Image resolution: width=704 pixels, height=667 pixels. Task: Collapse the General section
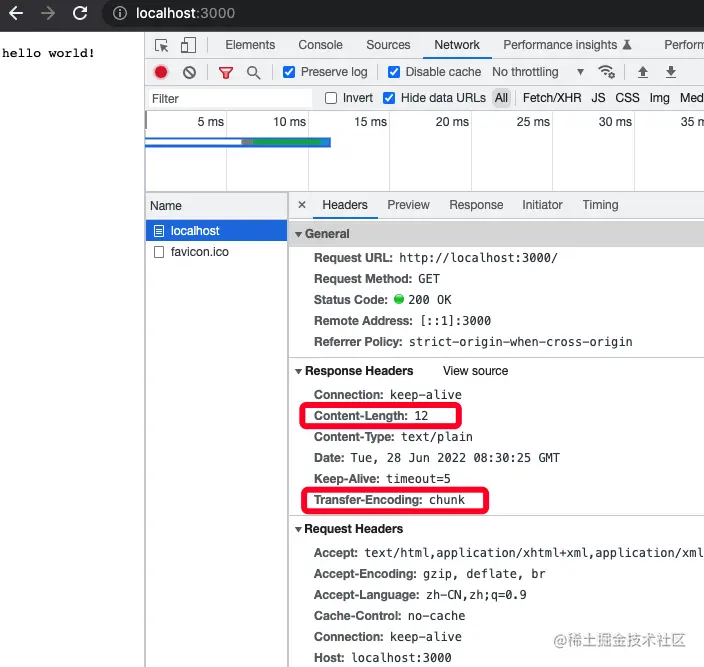(x=298, y=234)
